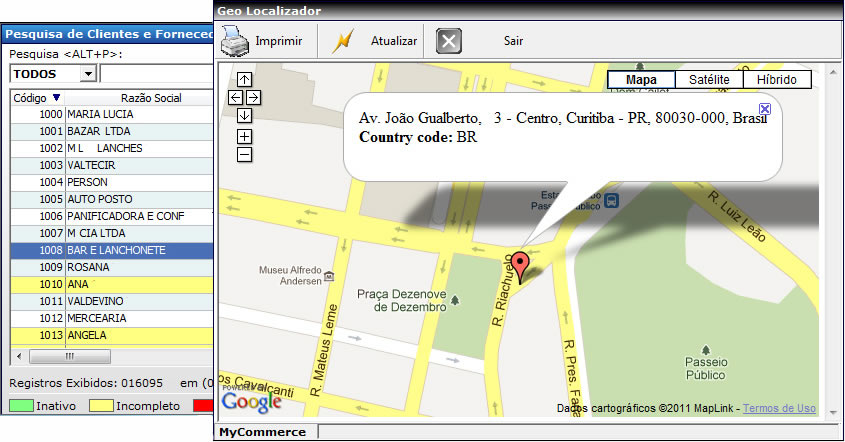The height and width of the screenshot is (442, 845).
Task: Select row 1000 MARIA LUCIA
Action: click(112, 114)
